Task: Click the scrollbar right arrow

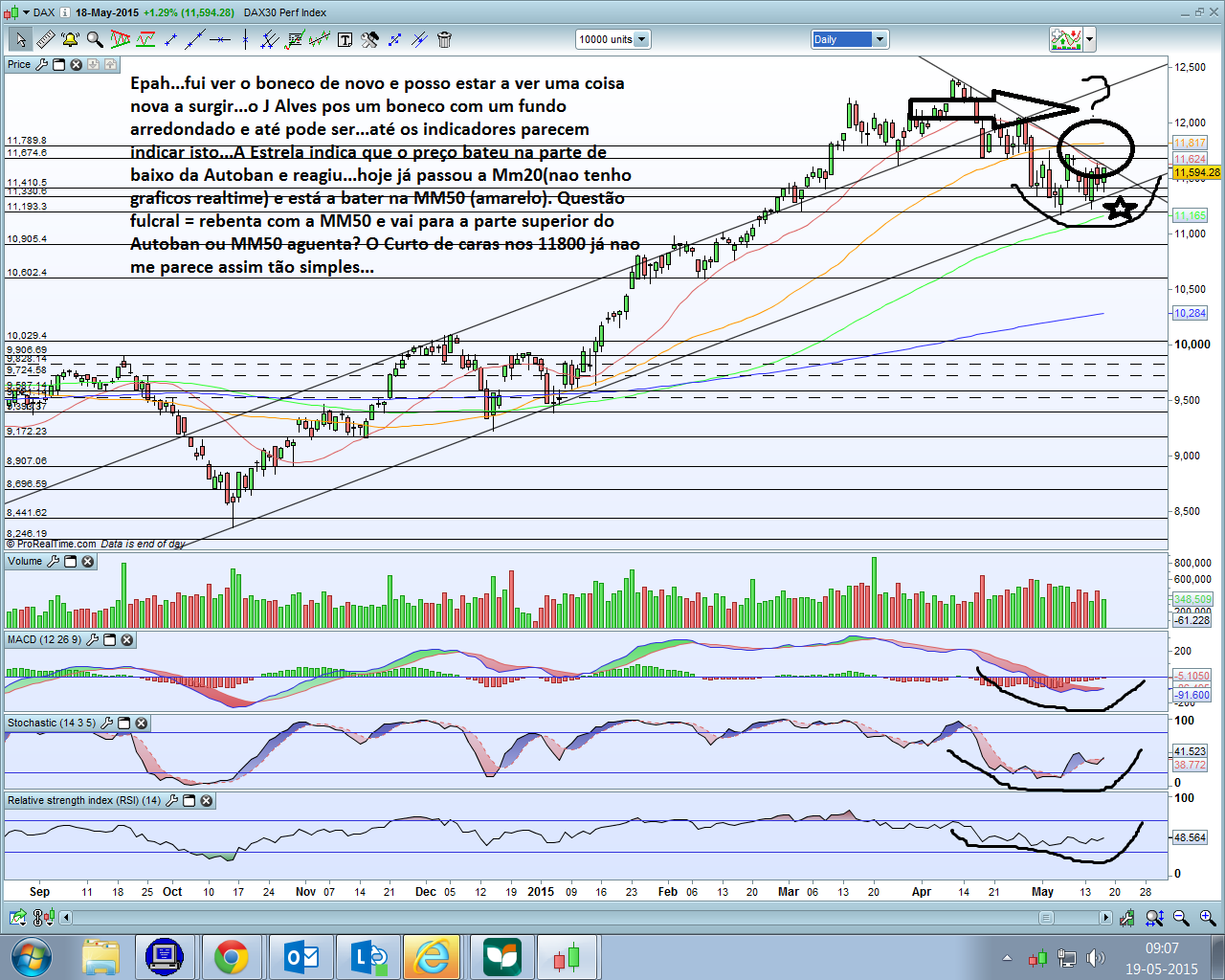Action: coord(1105,918)
